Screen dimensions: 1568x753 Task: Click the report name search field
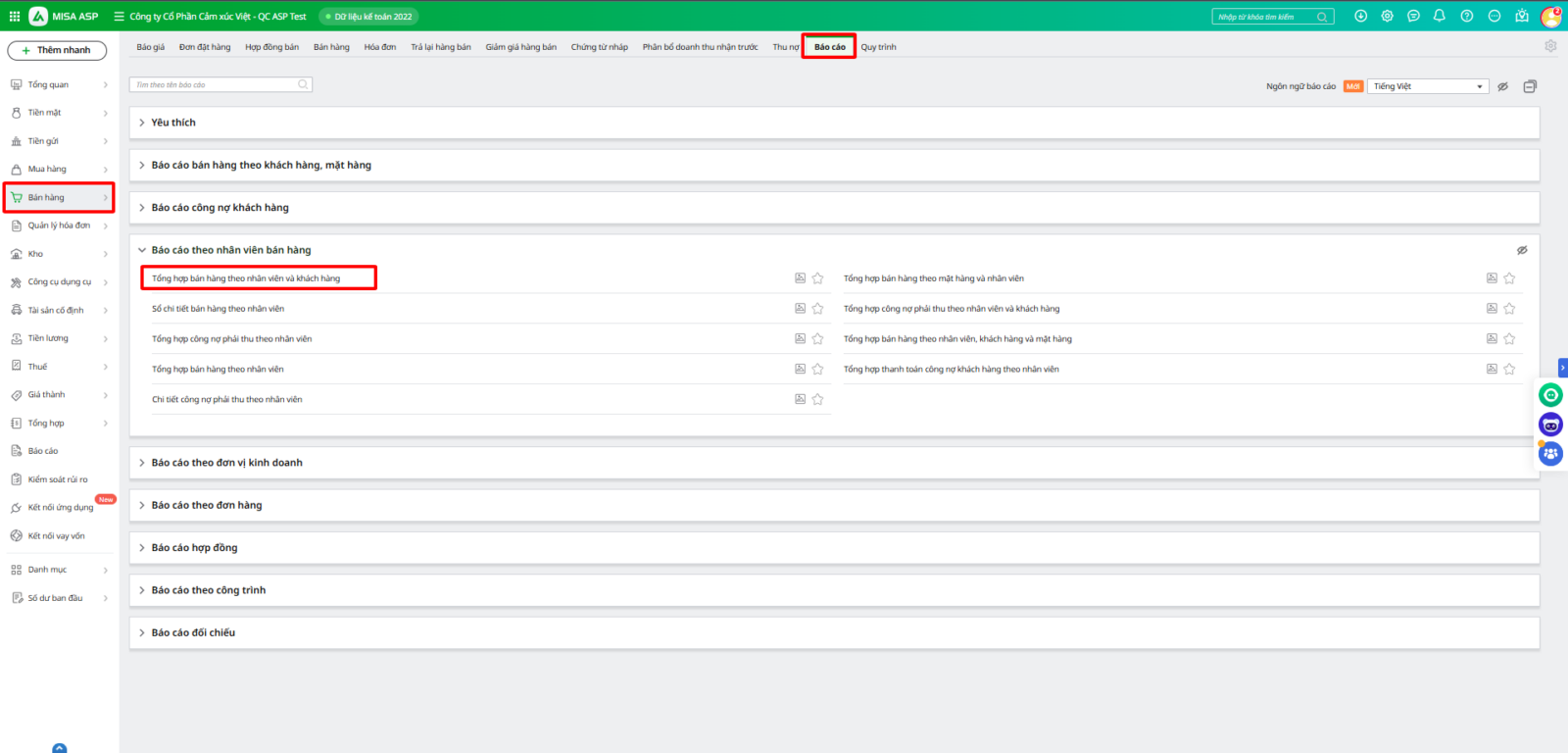tap(216, 85)
